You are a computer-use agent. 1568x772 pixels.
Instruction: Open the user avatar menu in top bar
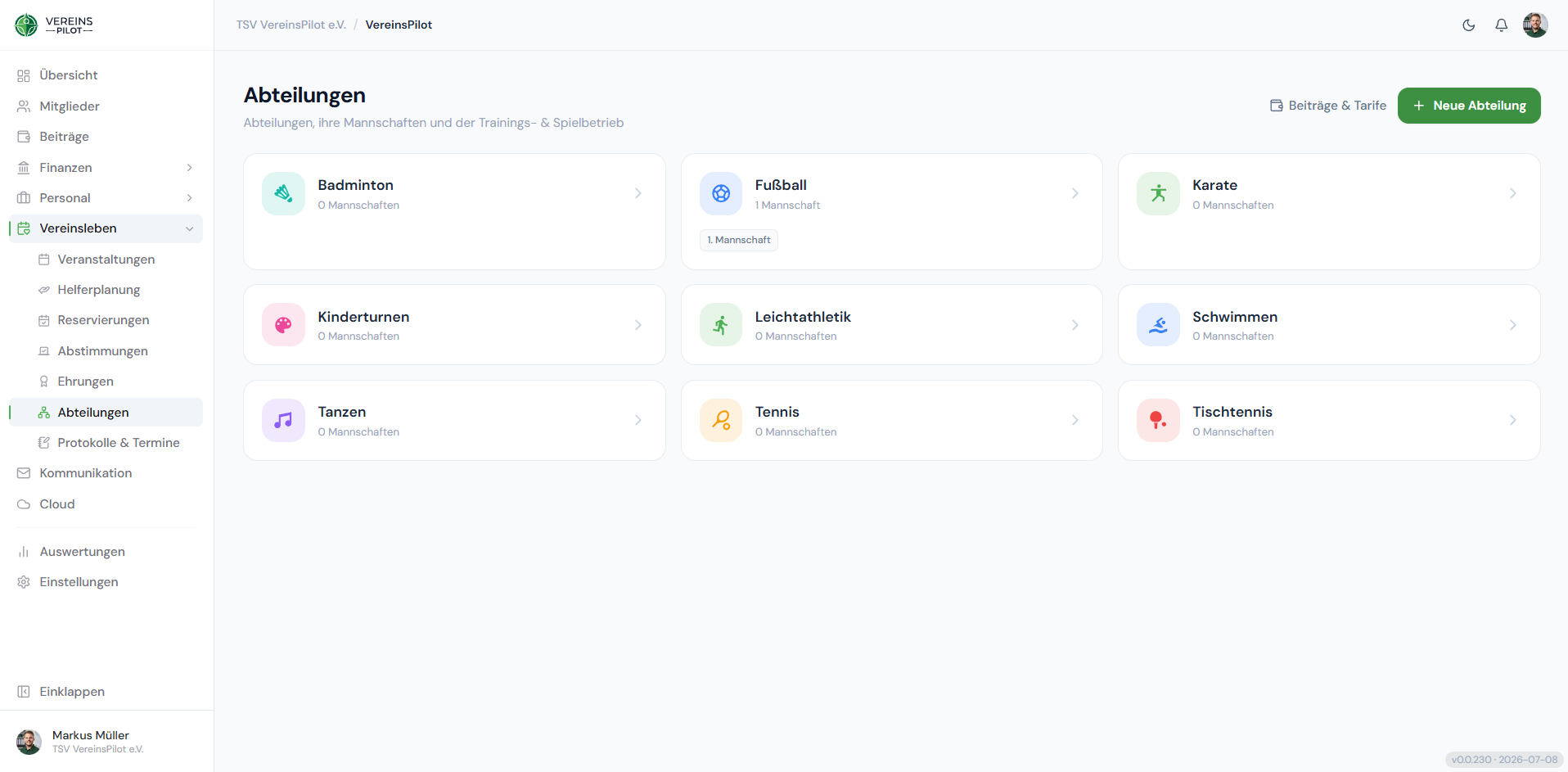(x=1535, y=25)
